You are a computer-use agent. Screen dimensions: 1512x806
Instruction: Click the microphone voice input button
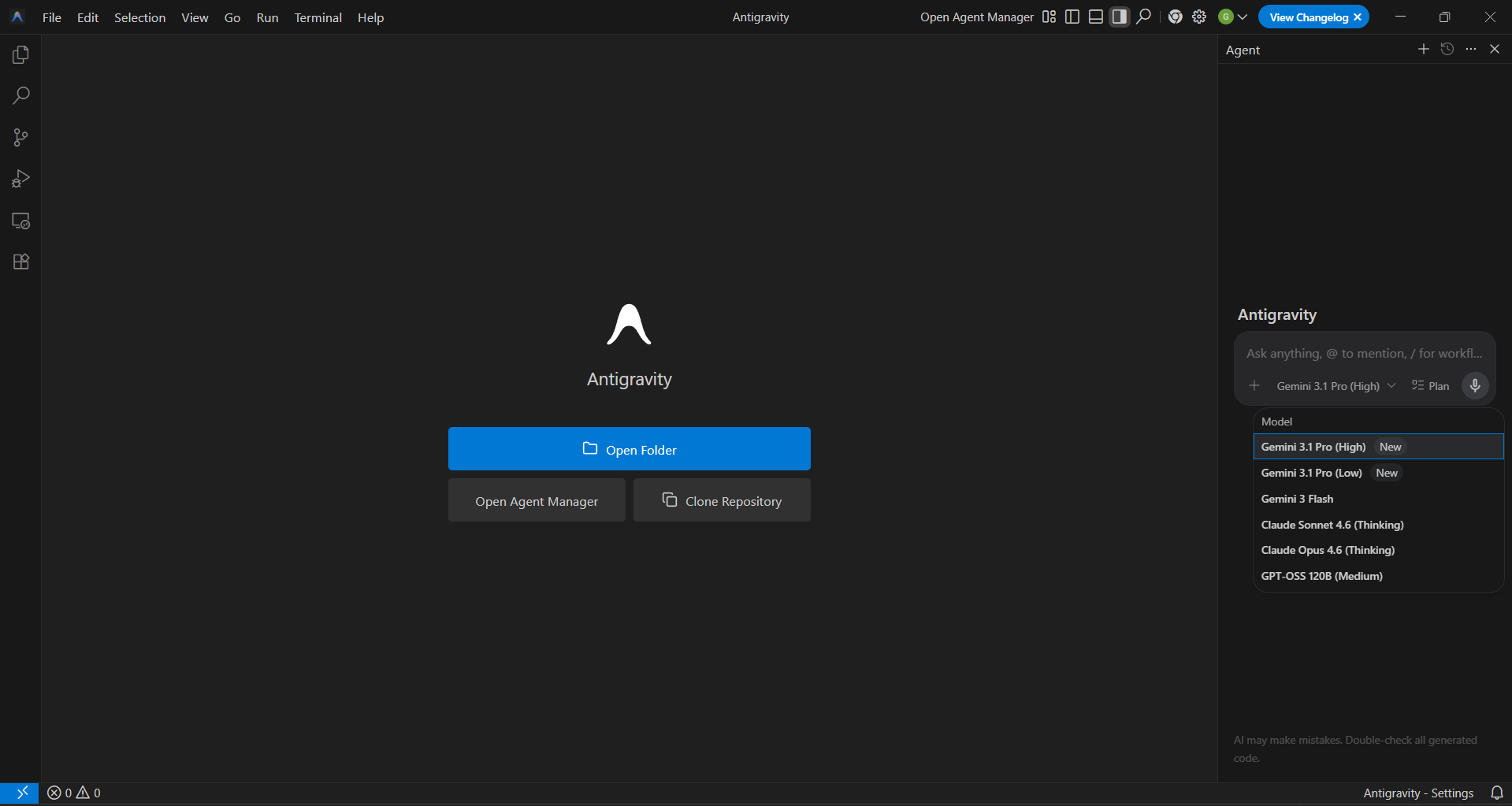(1475, 386)
